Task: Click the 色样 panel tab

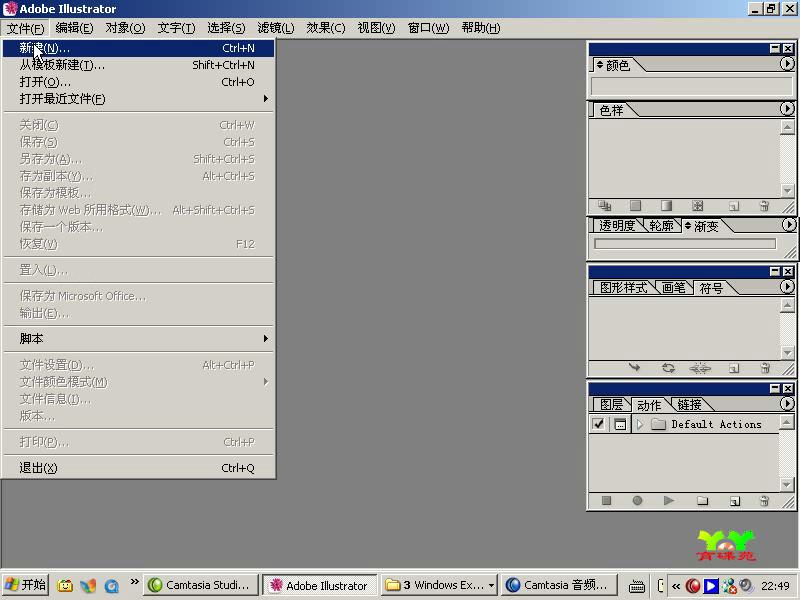Action: [611, 110]
